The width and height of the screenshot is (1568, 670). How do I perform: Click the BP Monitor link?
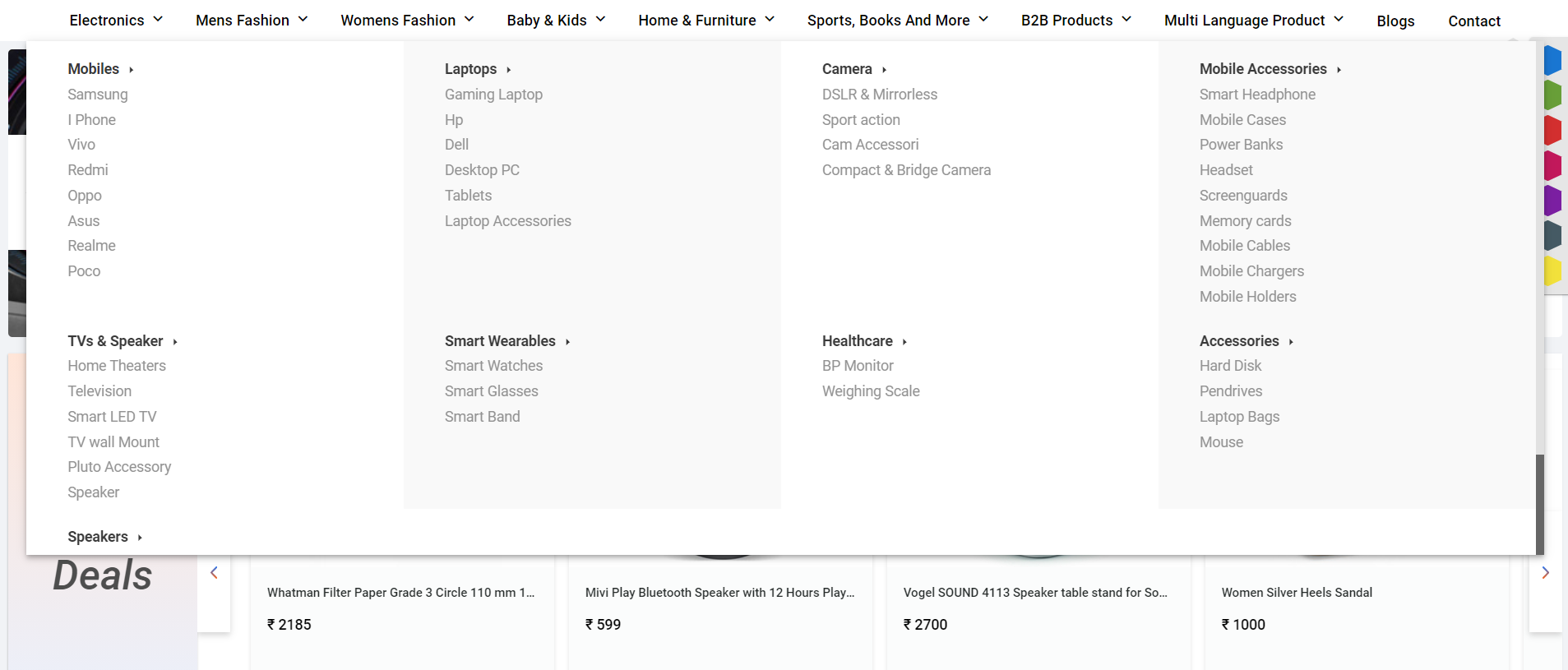(x=858, y=366)
